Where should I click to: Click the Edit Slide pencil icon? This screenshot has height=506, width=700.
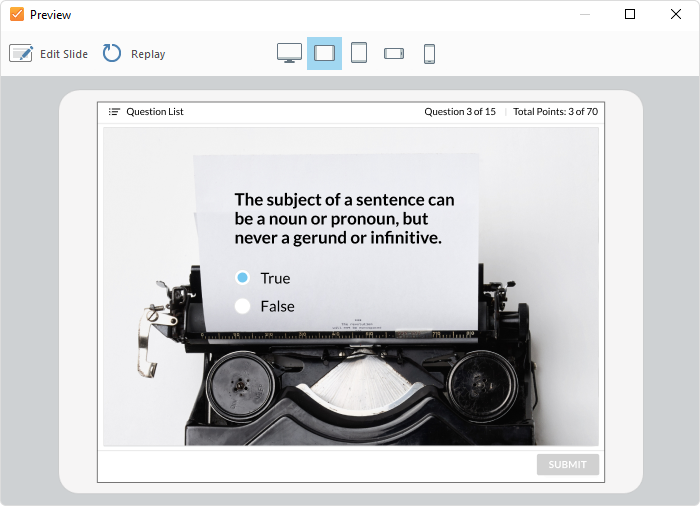[21, 54]
